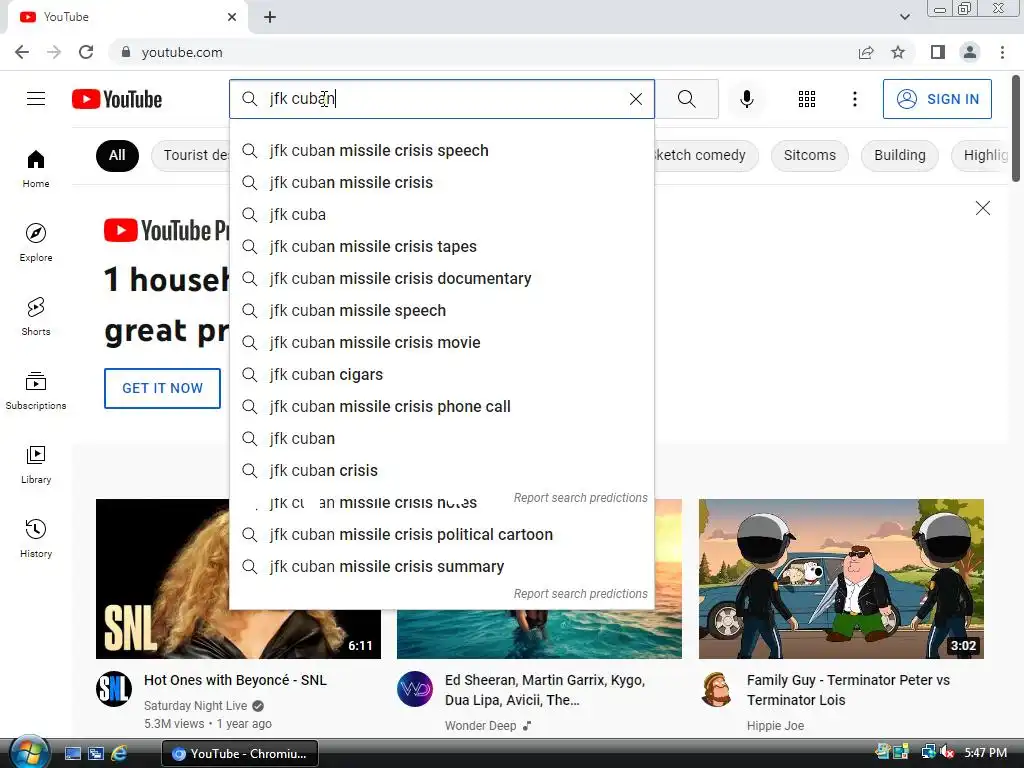Clear the search box with the X icon
Image resolution: width=1024 pixels, height=768 pixels.
coord(635,99)
